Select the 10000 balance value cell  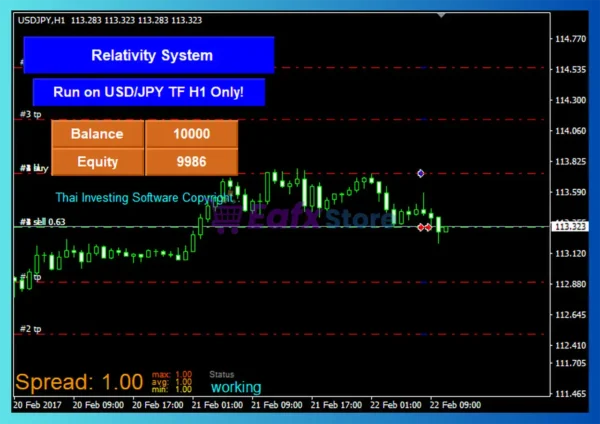pos(191,134)
